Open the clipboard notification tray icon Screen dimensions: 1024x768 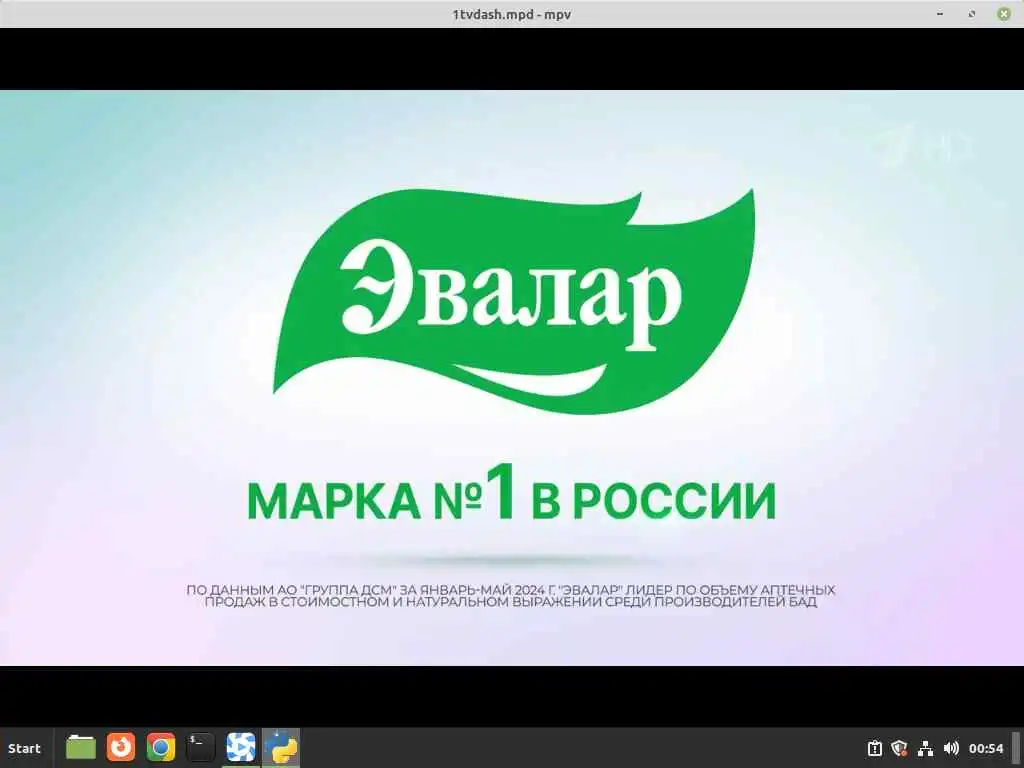click(874, 748)
